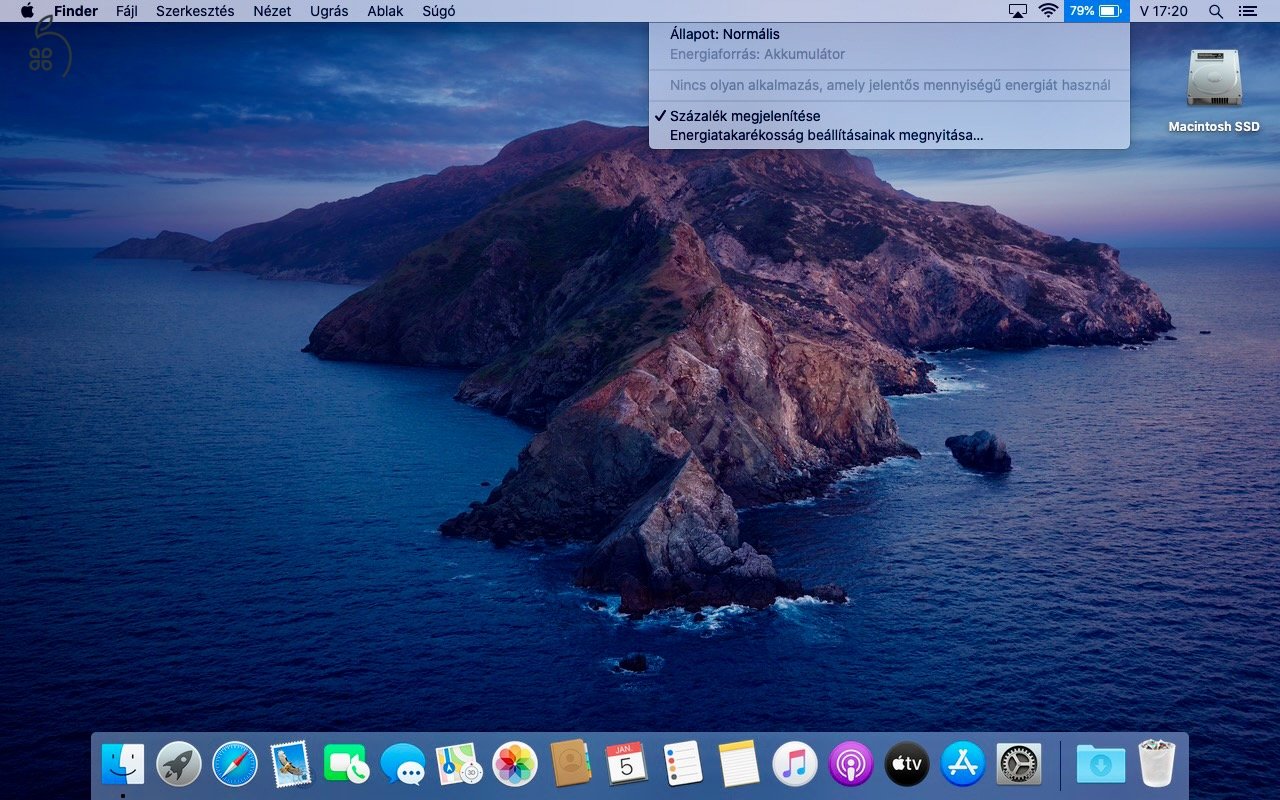Select Macintosh SSD drive on desktop
This screenshot has width=1280, height=800.
click(x=1214, y=90)
